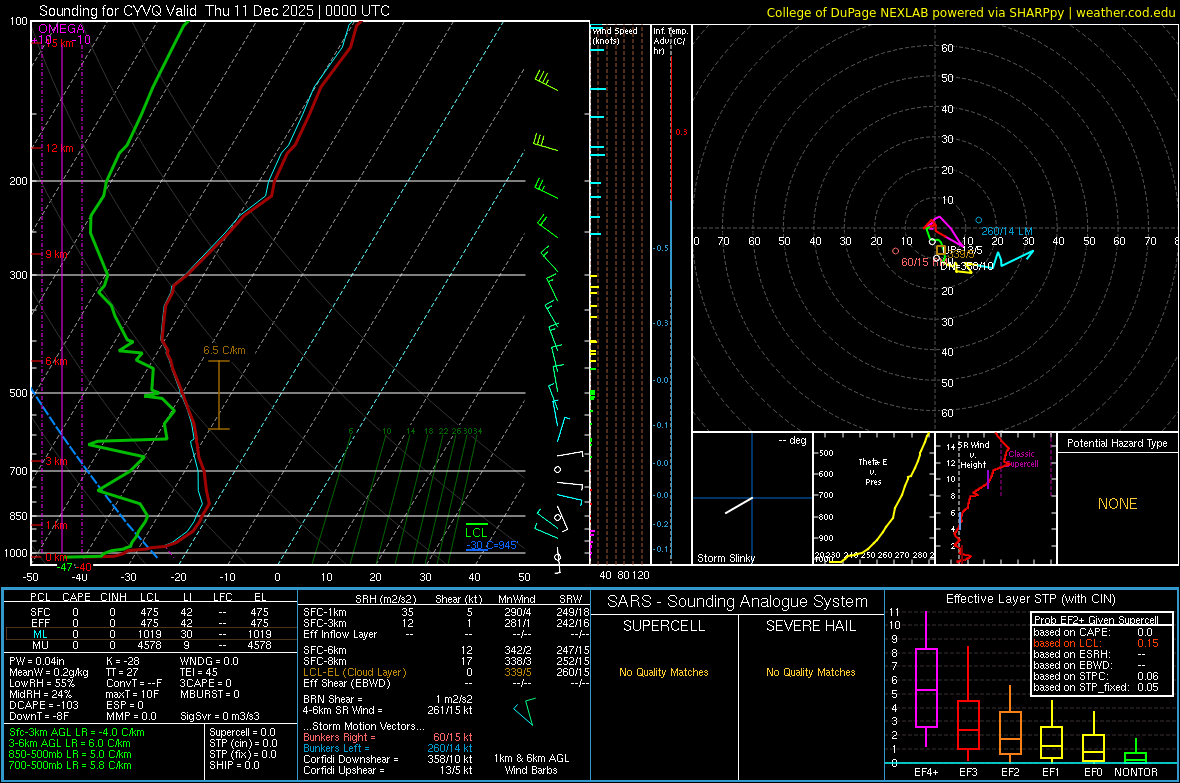
Task: Click the Potential Hazard Type header
Action: pos(1117,443)
